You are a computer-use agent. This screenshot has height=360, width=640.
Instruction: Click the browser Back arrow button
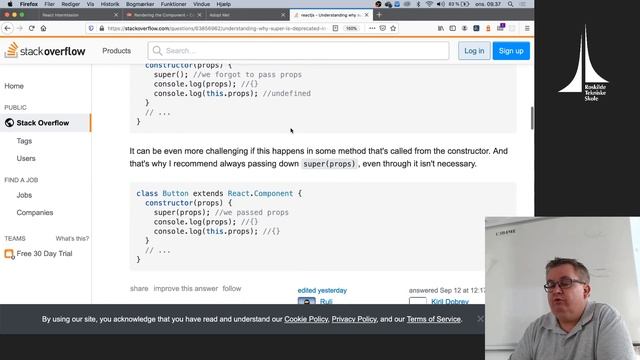pos(8,28)
